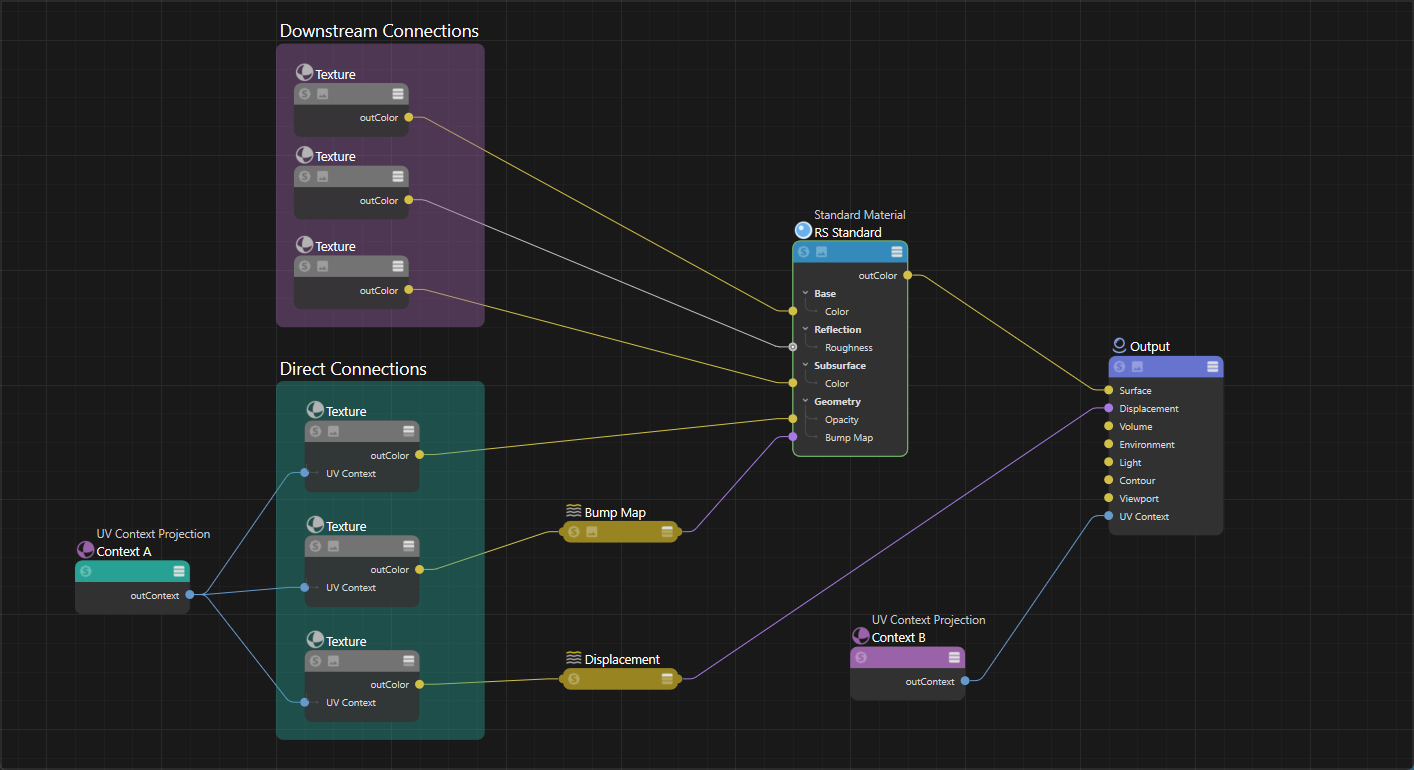The height and width of the screenshot is (770, 1414).
Task: Click the preview image icon on Bump Map node
Action: (x=592, y=532)
